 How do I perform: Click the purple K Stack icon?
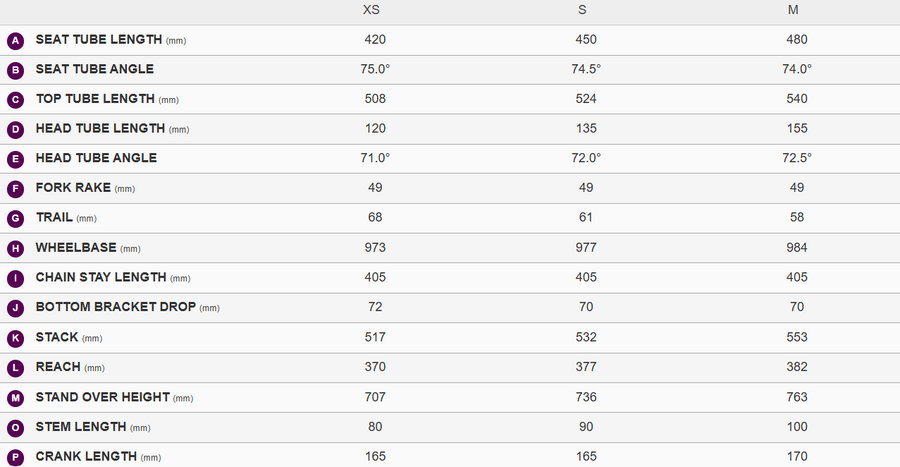[15, 338]
